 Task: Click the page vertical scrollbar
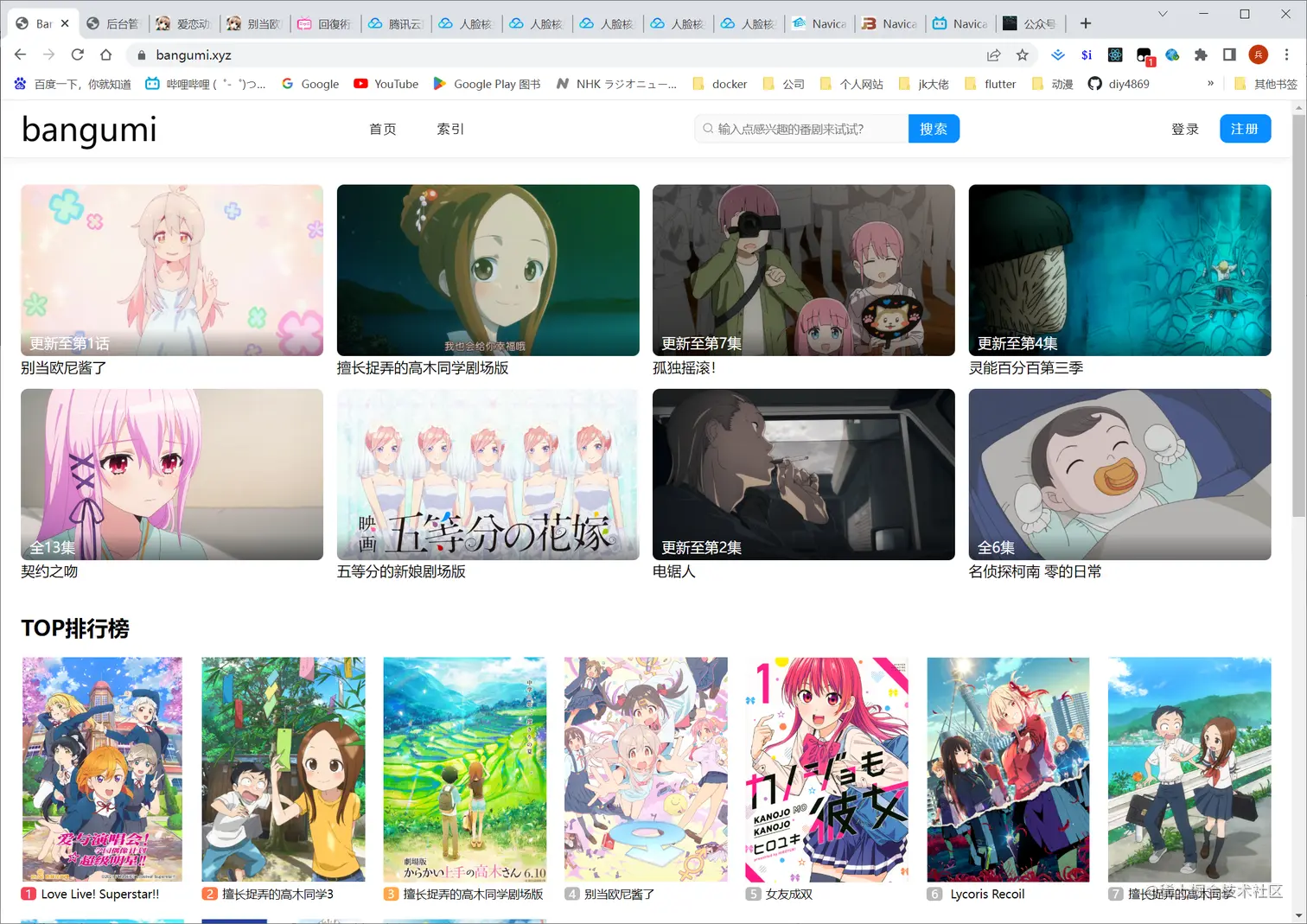point(1299,315)
